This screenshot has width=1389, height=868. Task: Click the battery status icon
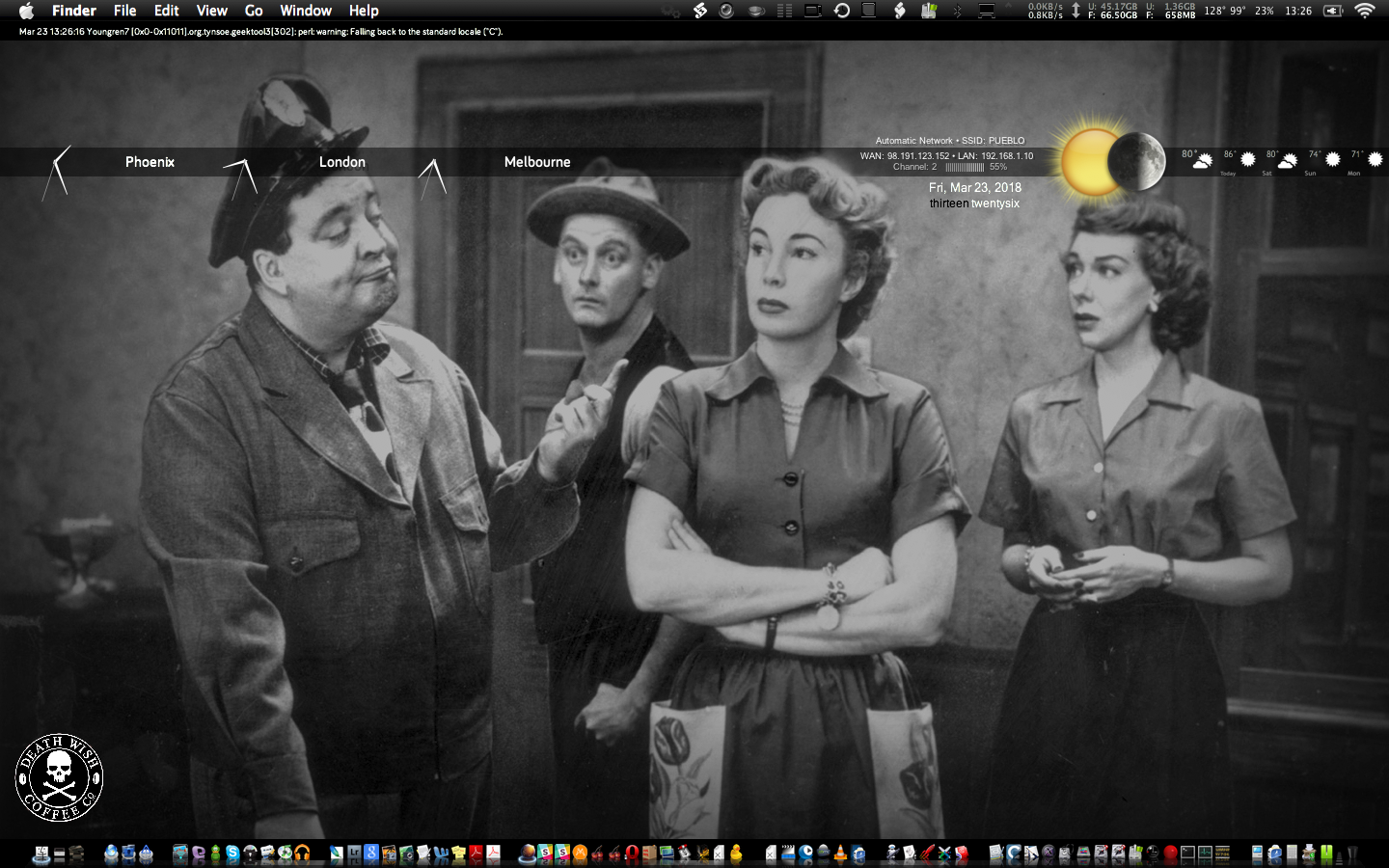pos(1333,11)
